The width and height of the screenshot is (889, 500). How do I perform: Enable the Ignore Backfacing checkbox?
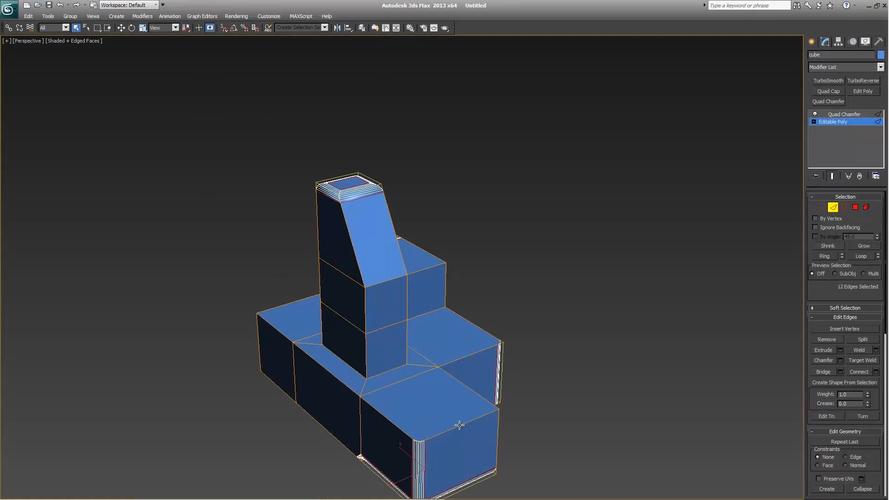[x=815, y=227]
